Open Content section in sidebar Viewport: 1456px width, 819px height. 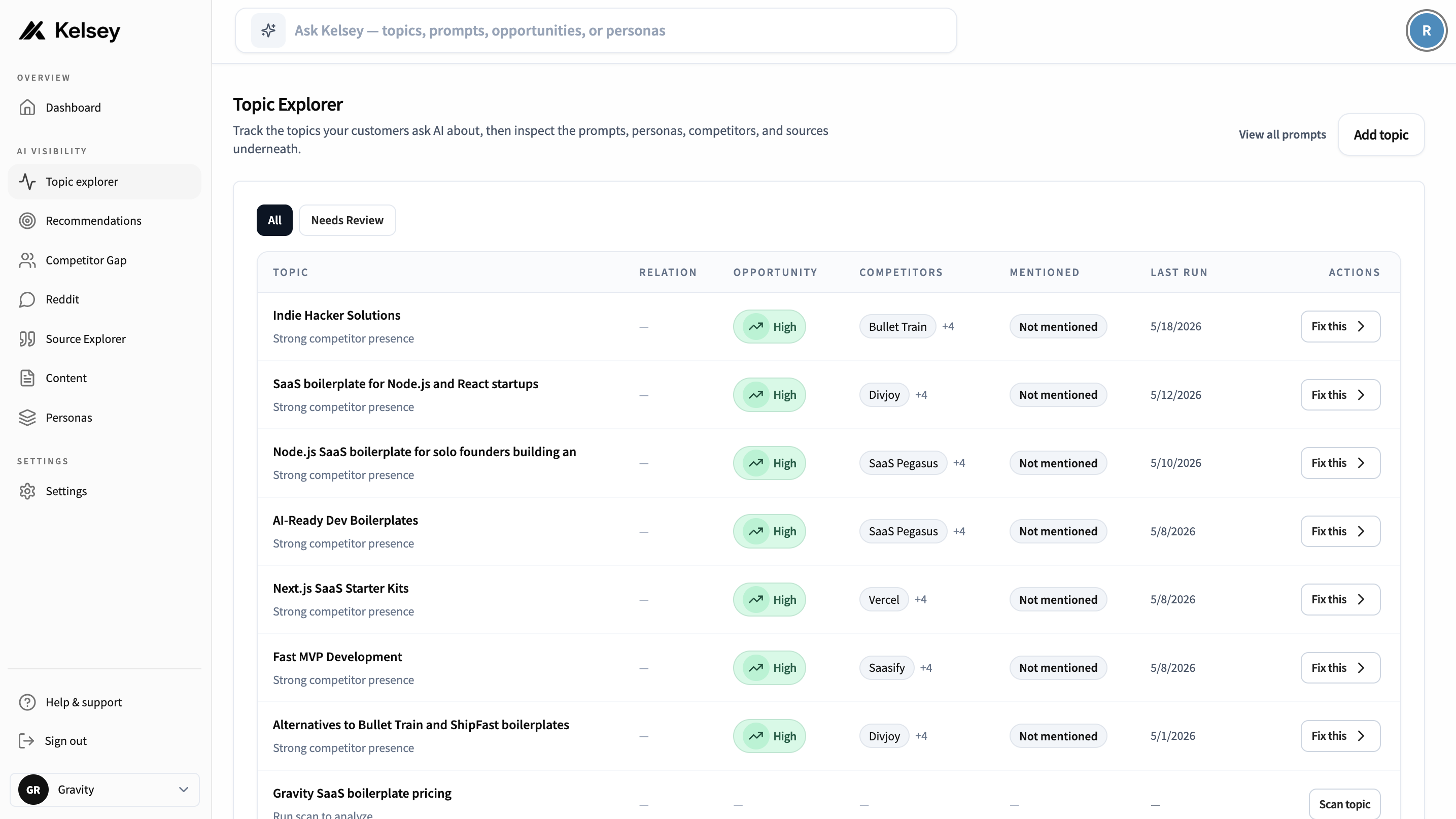click(x=104, y=378)
